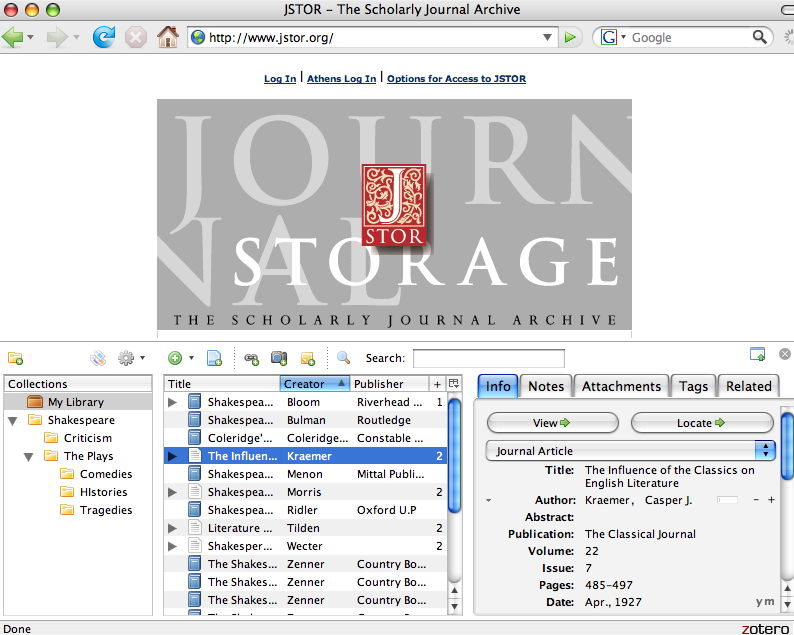Create a new collection folder icon
794x635 pixels.
tap(15, 359)
